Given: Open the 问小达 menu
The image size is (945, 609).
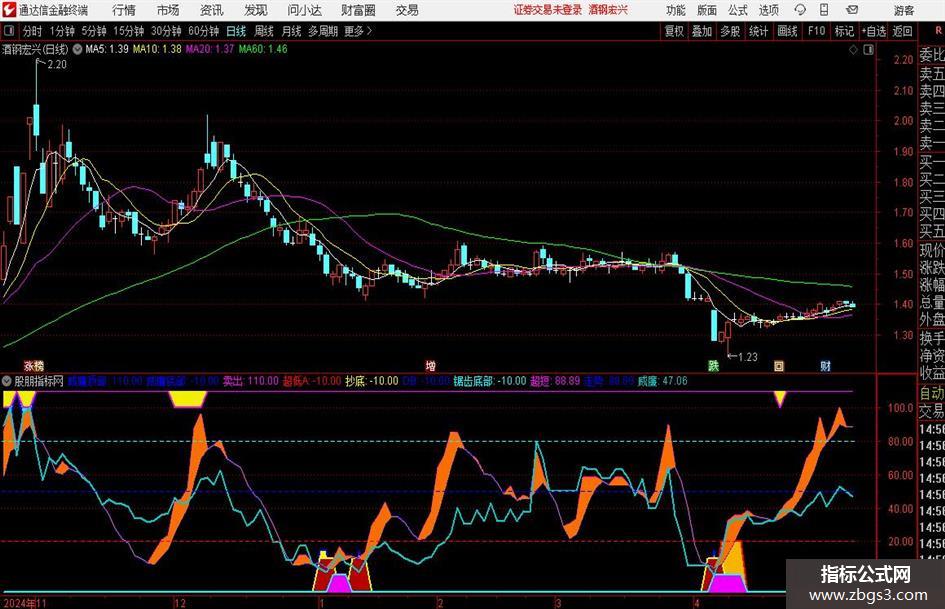Looking at the screenshot, I should [304, 10].
